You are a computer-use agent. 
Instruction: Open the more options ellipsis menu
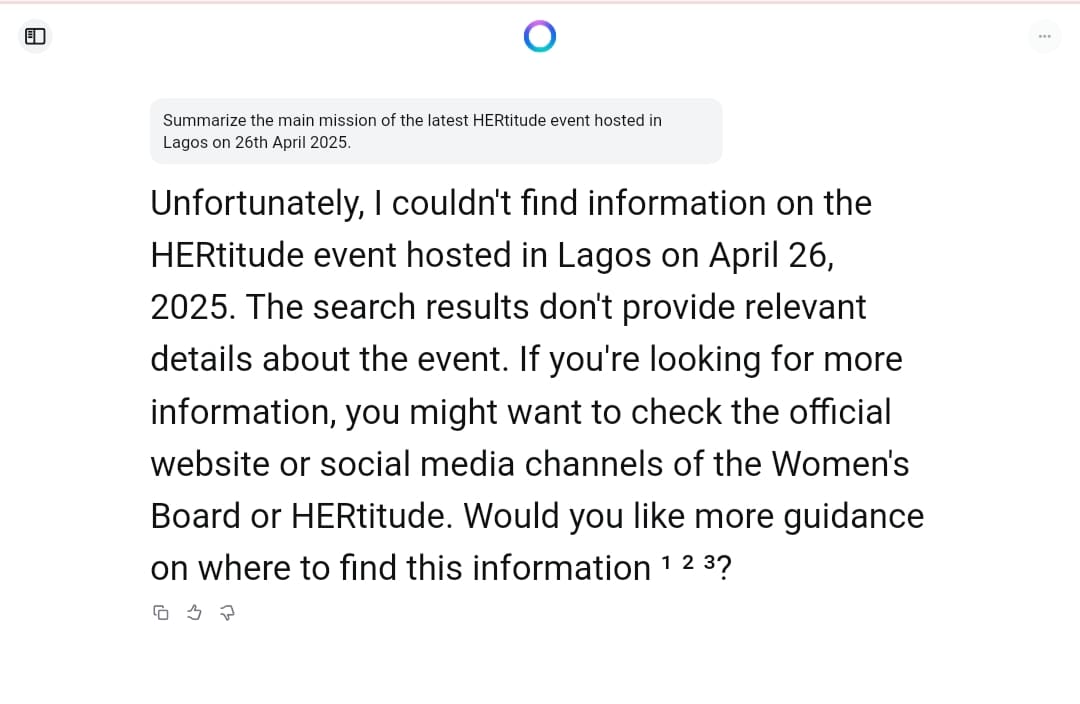pyautogui.click(x=1045, y=36)
